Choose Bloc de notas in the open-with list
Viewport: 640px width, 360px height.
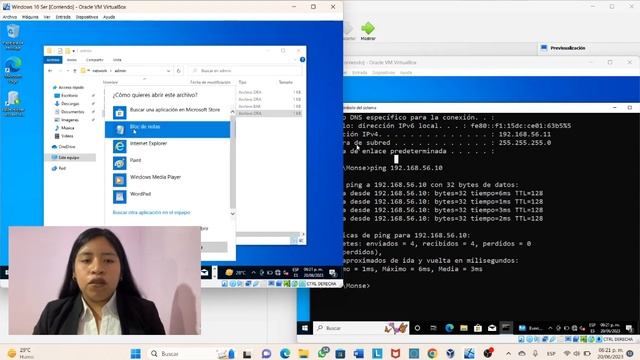(x=167, y=129)
